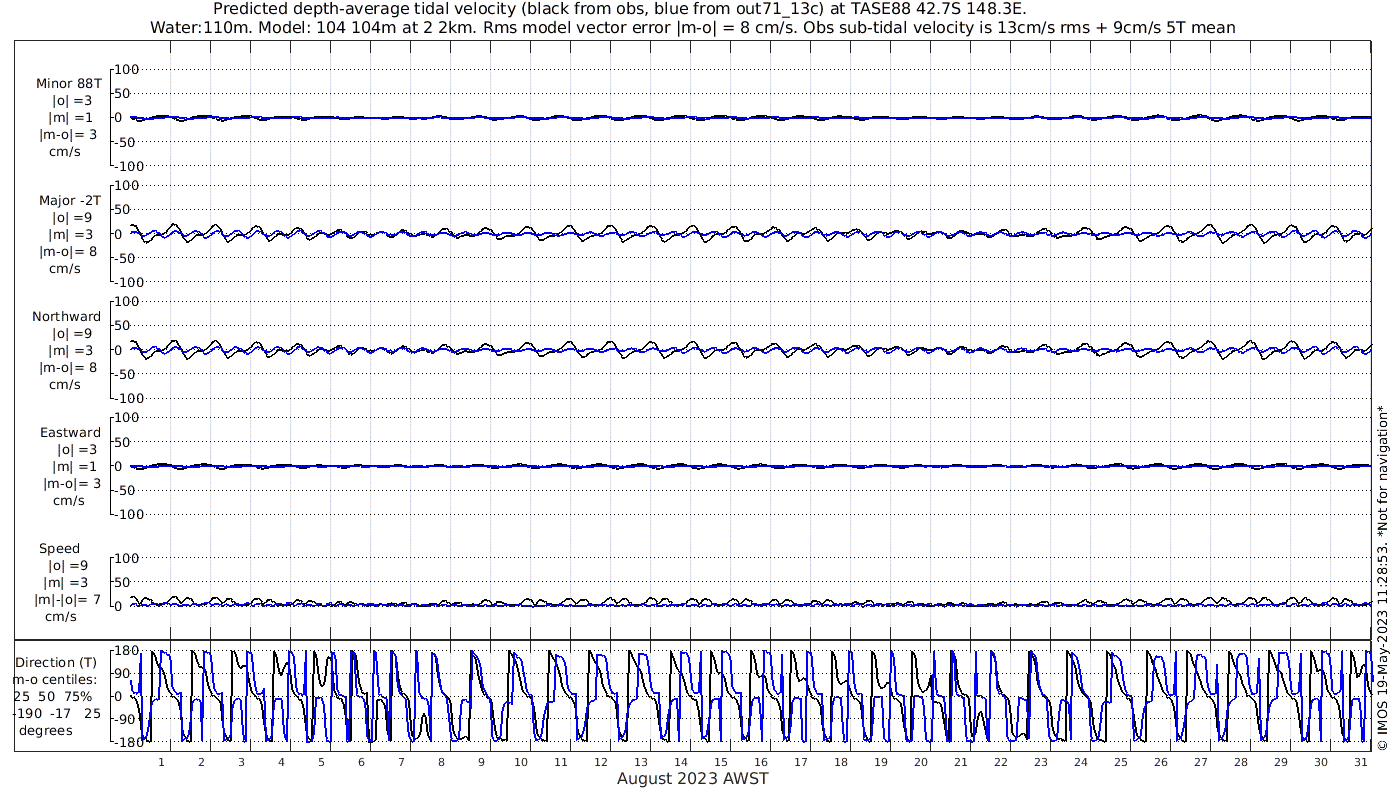
Task: Click '|m-o|= 3' under the Eastward label
Action: 72,484
